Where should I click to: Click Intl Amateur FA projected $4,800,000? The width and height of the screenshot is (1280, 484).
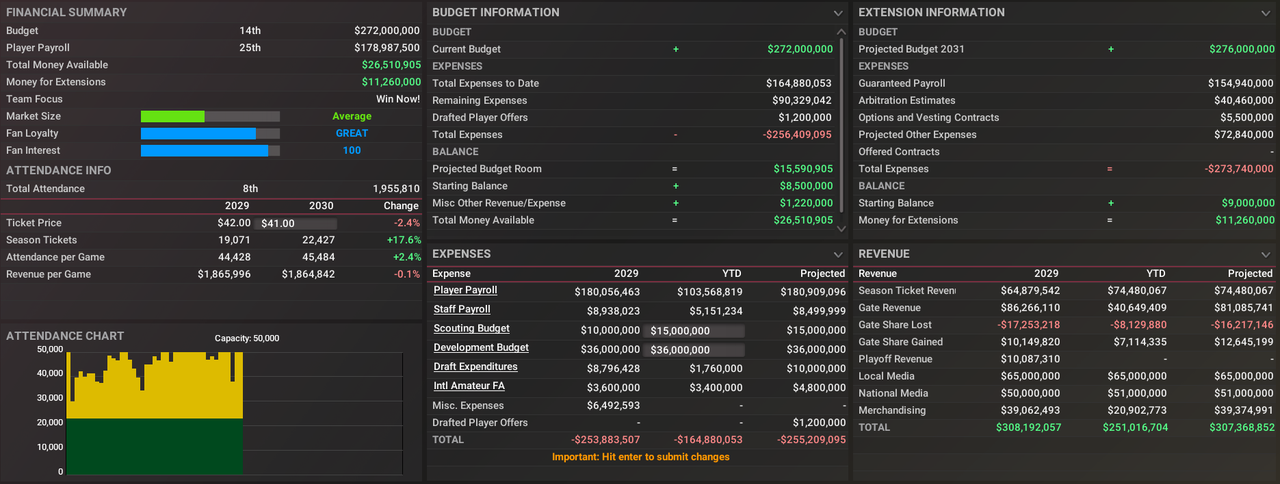tap(819, 386)
